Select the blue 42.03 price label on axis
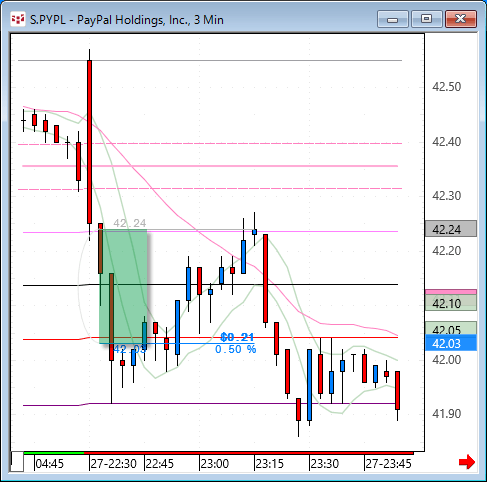This screenshot has height=482, width=487. click(451, 343)
